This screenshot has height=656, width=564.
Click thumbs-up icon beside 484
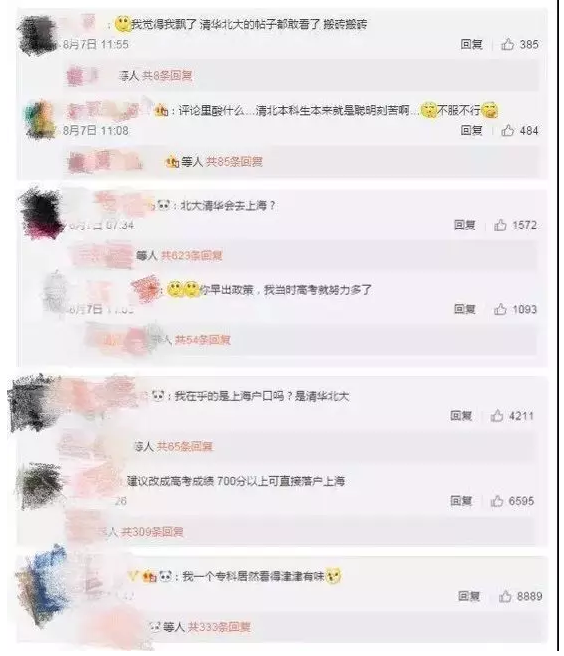coord(508,130)
